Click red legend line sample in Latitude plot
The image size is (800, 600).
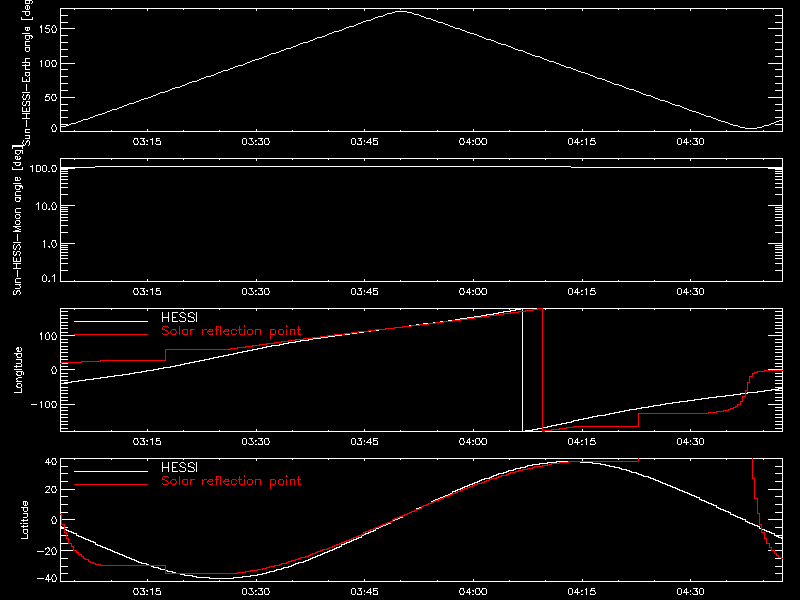[x=111, y=485]
